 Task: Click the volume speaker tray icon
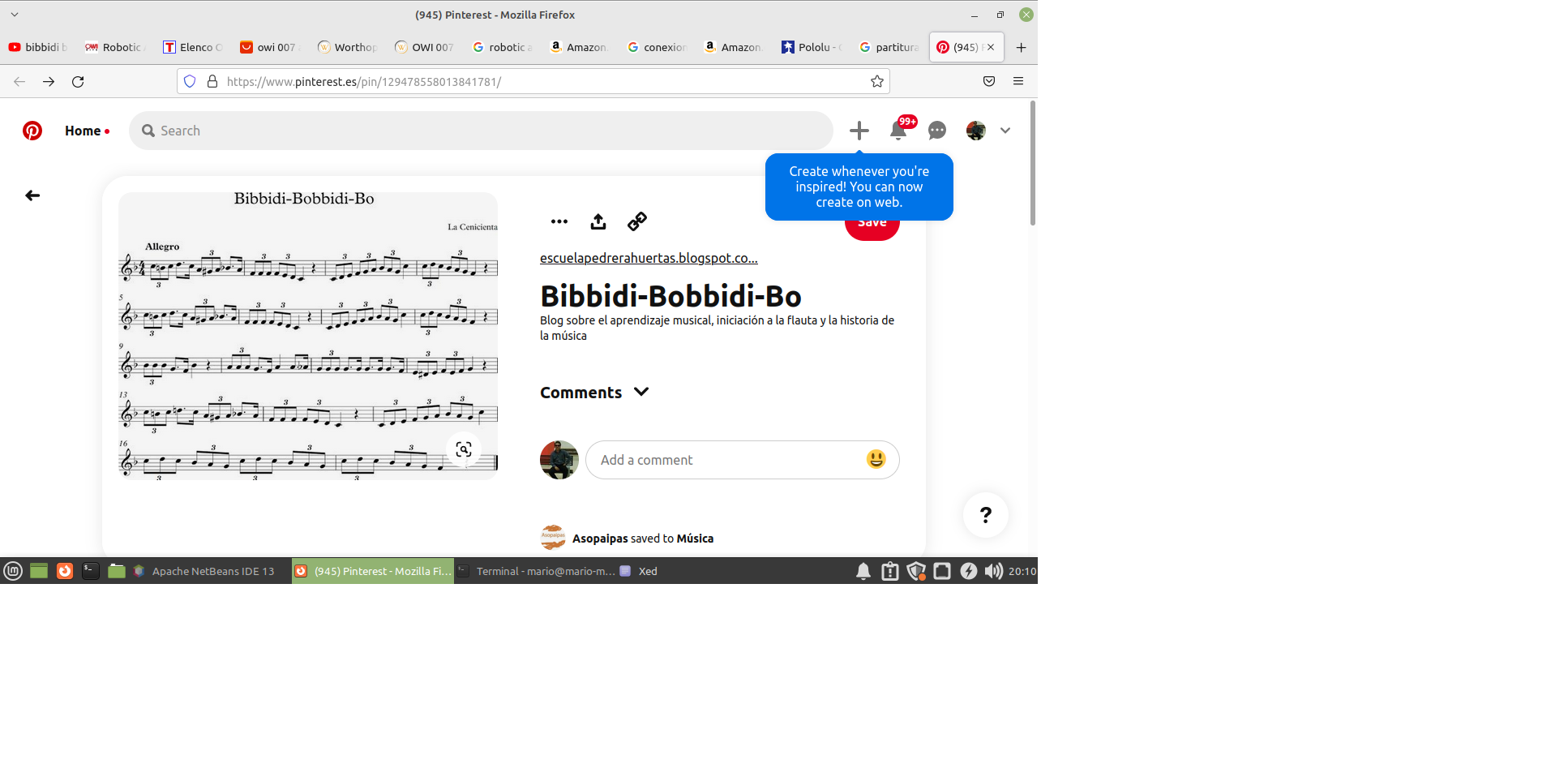[x=993, y=571]
